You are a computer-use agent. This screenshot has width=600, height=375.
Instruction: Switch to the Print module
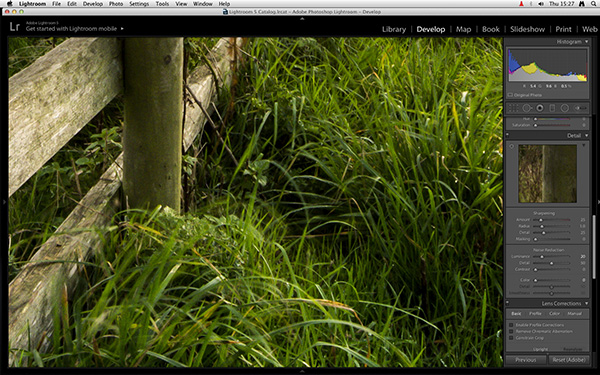(x=563, y=29)
